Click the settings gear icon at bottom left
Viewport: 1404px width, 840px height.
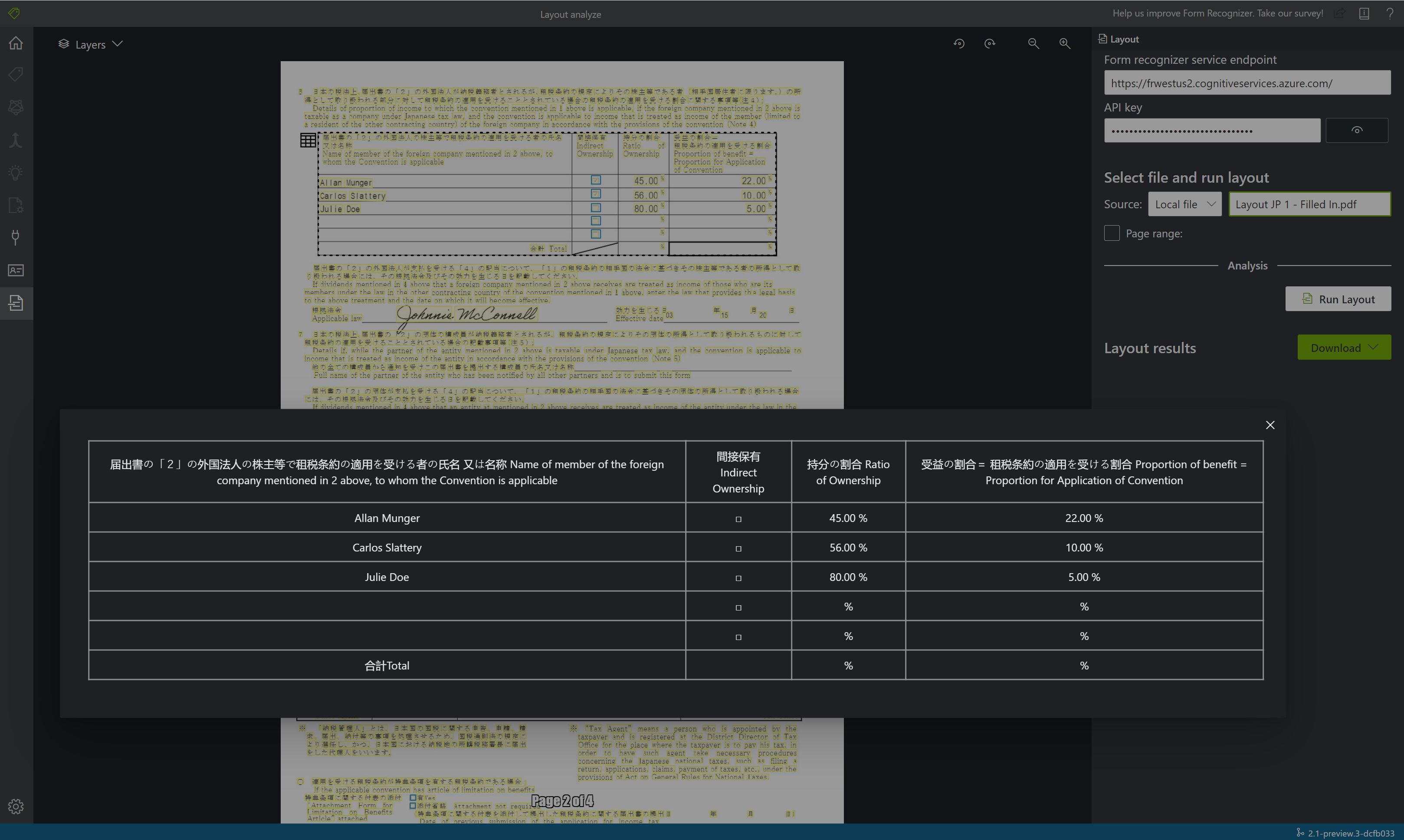(x=15, y=807)
